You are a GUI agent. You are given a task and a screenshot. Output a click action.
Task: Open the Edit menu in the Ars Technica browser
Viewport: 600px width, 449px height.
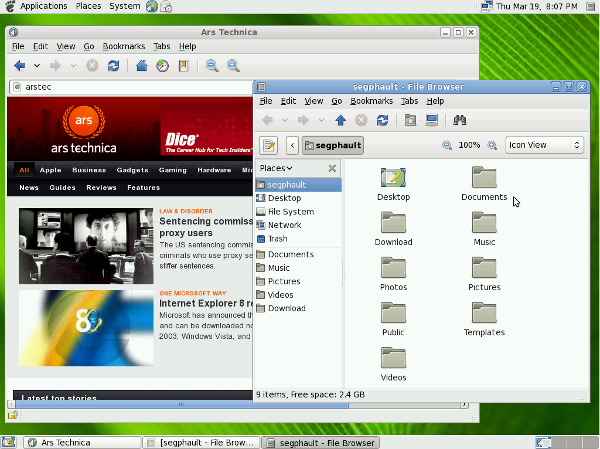(40, 46)
